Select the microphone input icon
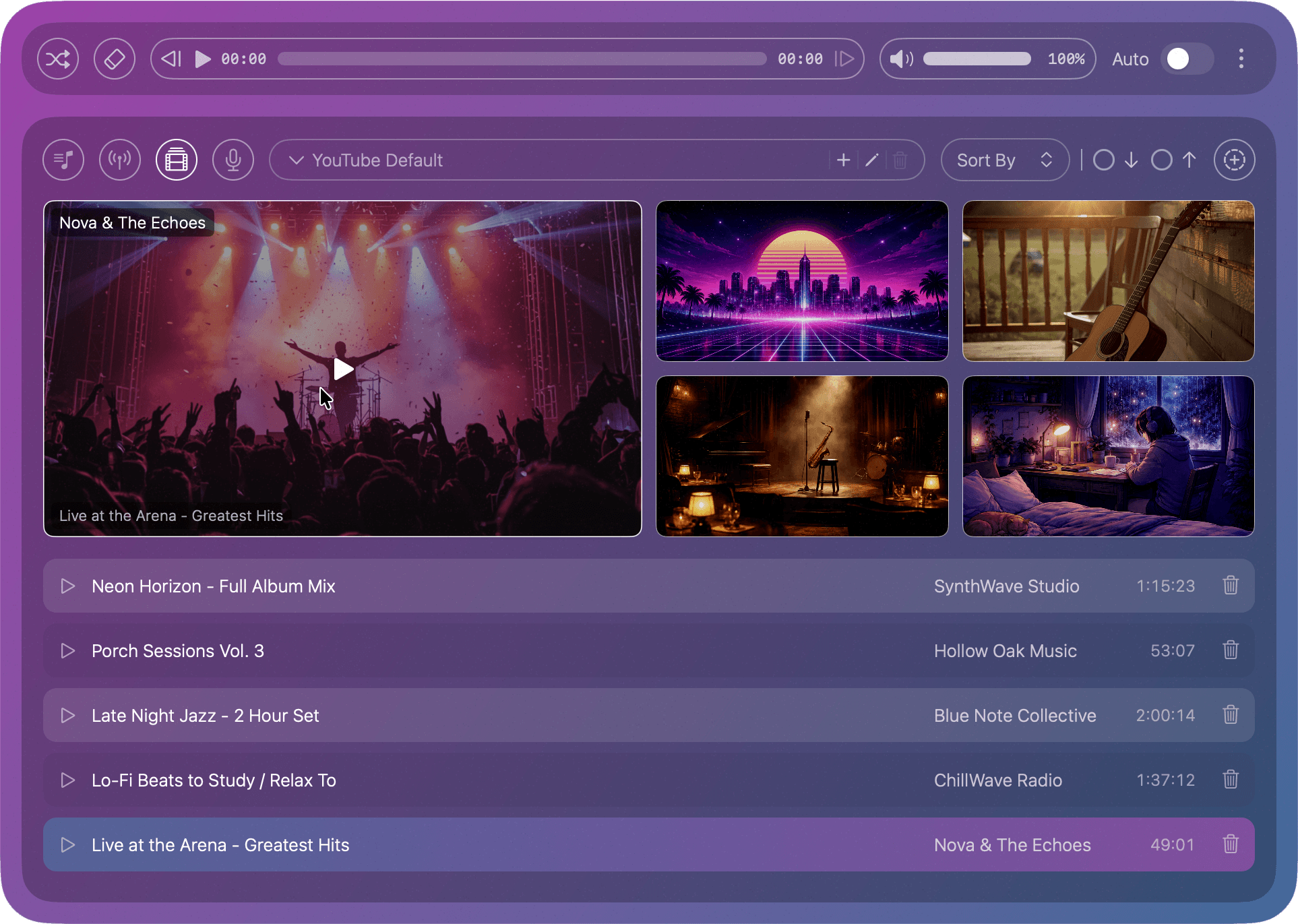1298x924 pixels. pos(233,160)
